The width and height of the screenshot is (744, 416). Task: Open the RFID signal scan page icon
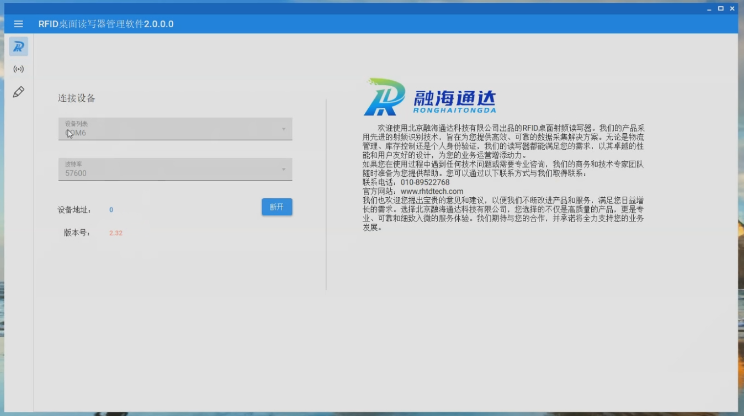[x=19, y=69]
